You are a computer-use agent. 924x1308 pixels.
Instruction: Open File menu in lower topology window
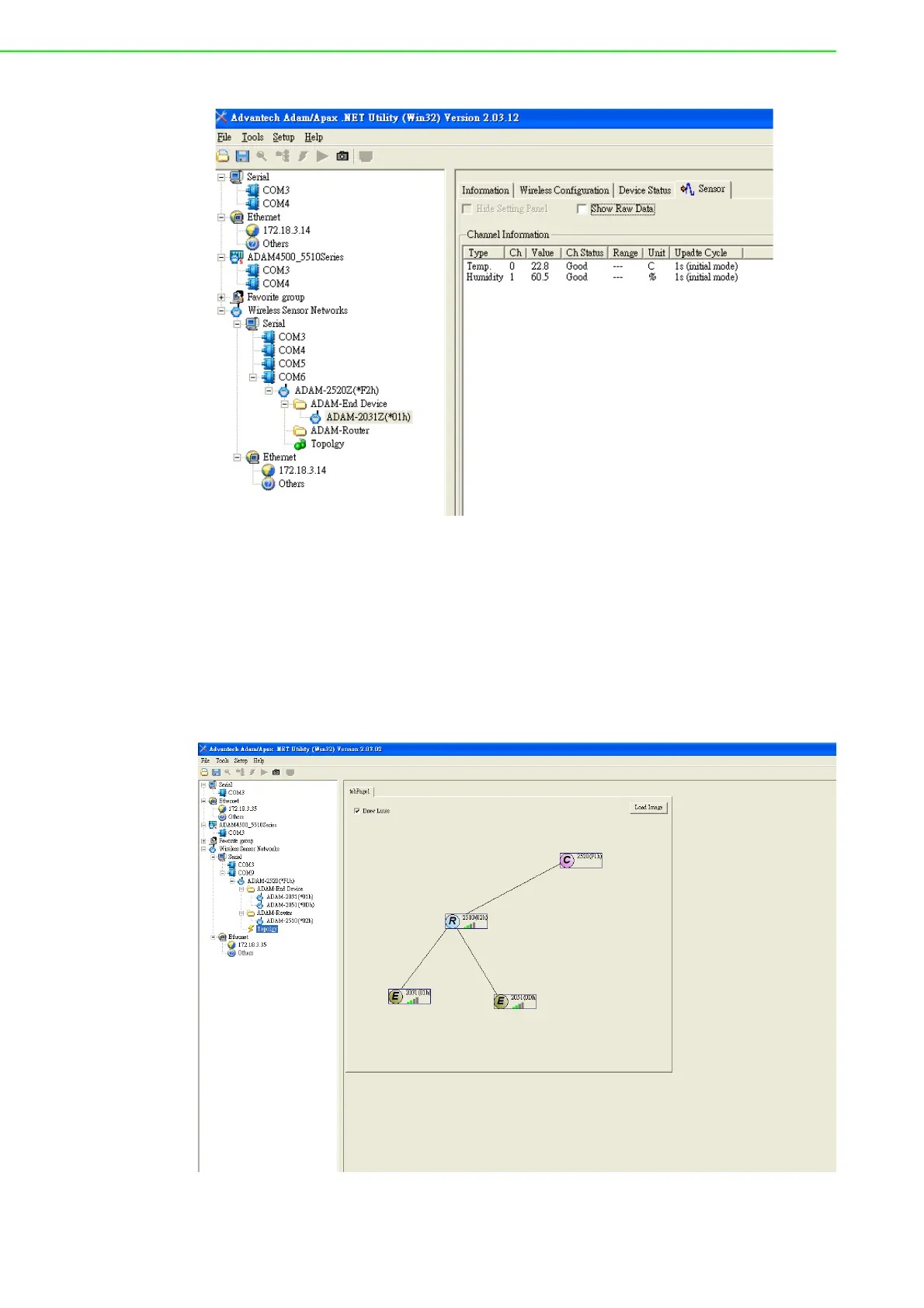point(205,761)
